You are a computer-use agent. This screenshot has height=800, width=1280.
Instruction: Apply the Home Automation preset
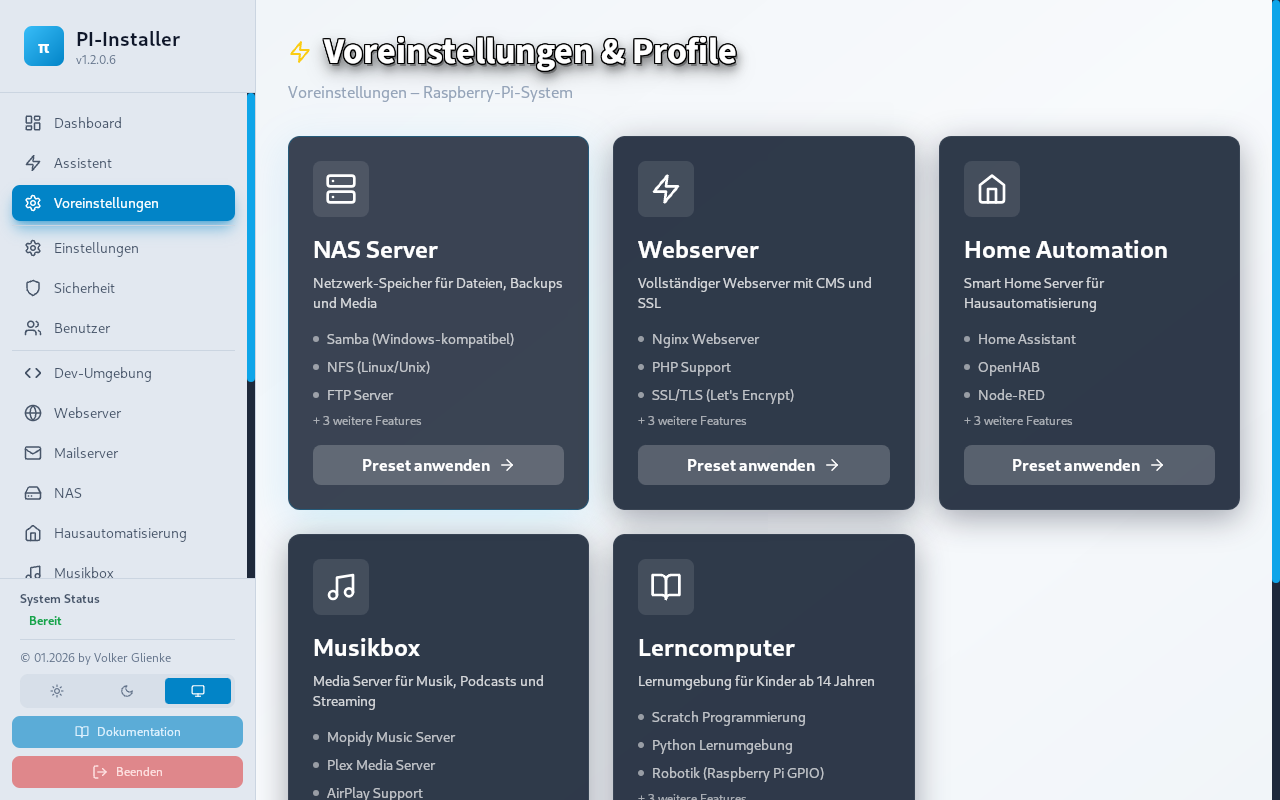click(1089, 465)
